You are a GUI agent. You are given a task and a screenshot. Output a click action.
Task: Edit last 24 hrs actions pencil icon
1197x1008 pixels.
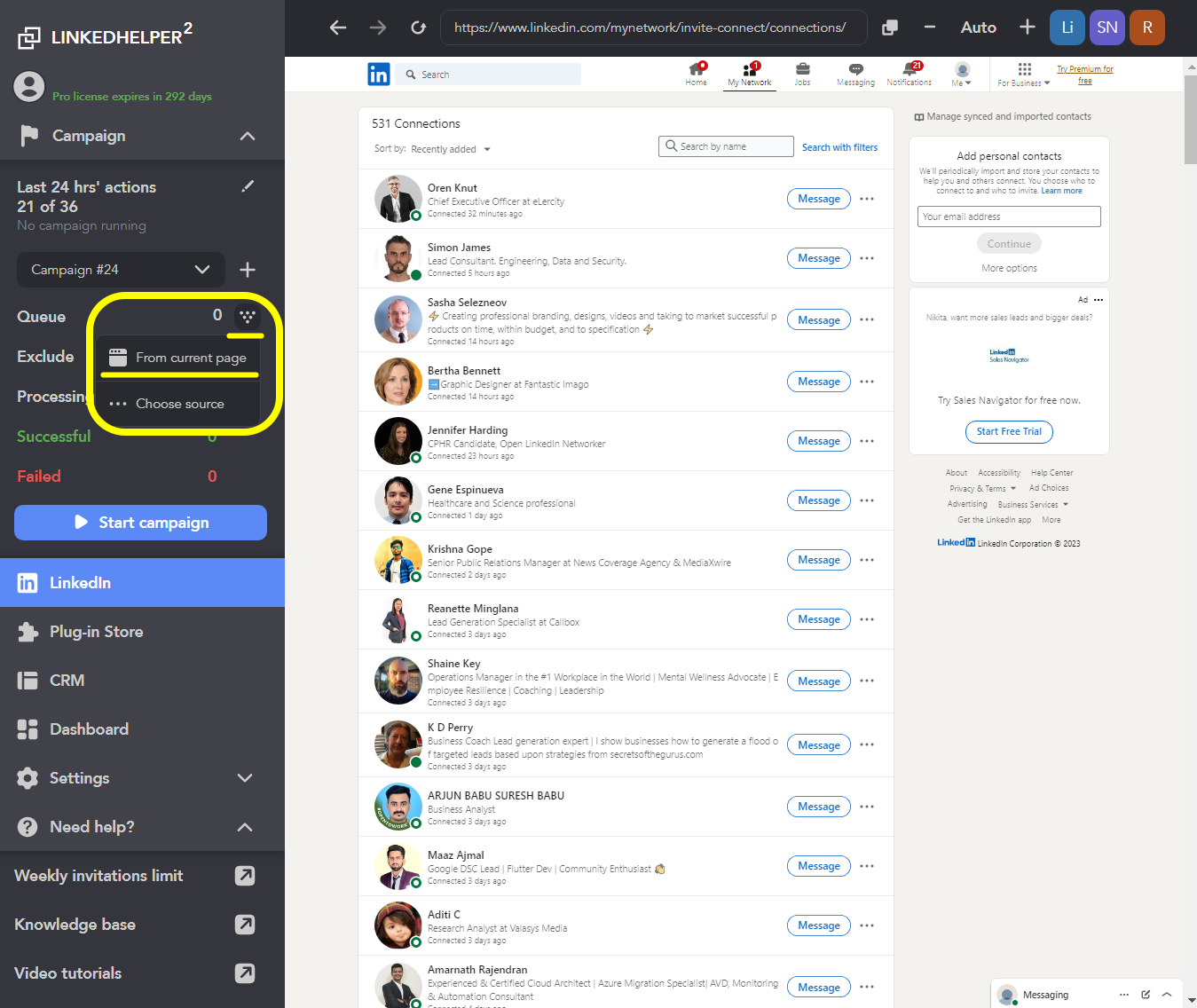click(x=248, y=186)
